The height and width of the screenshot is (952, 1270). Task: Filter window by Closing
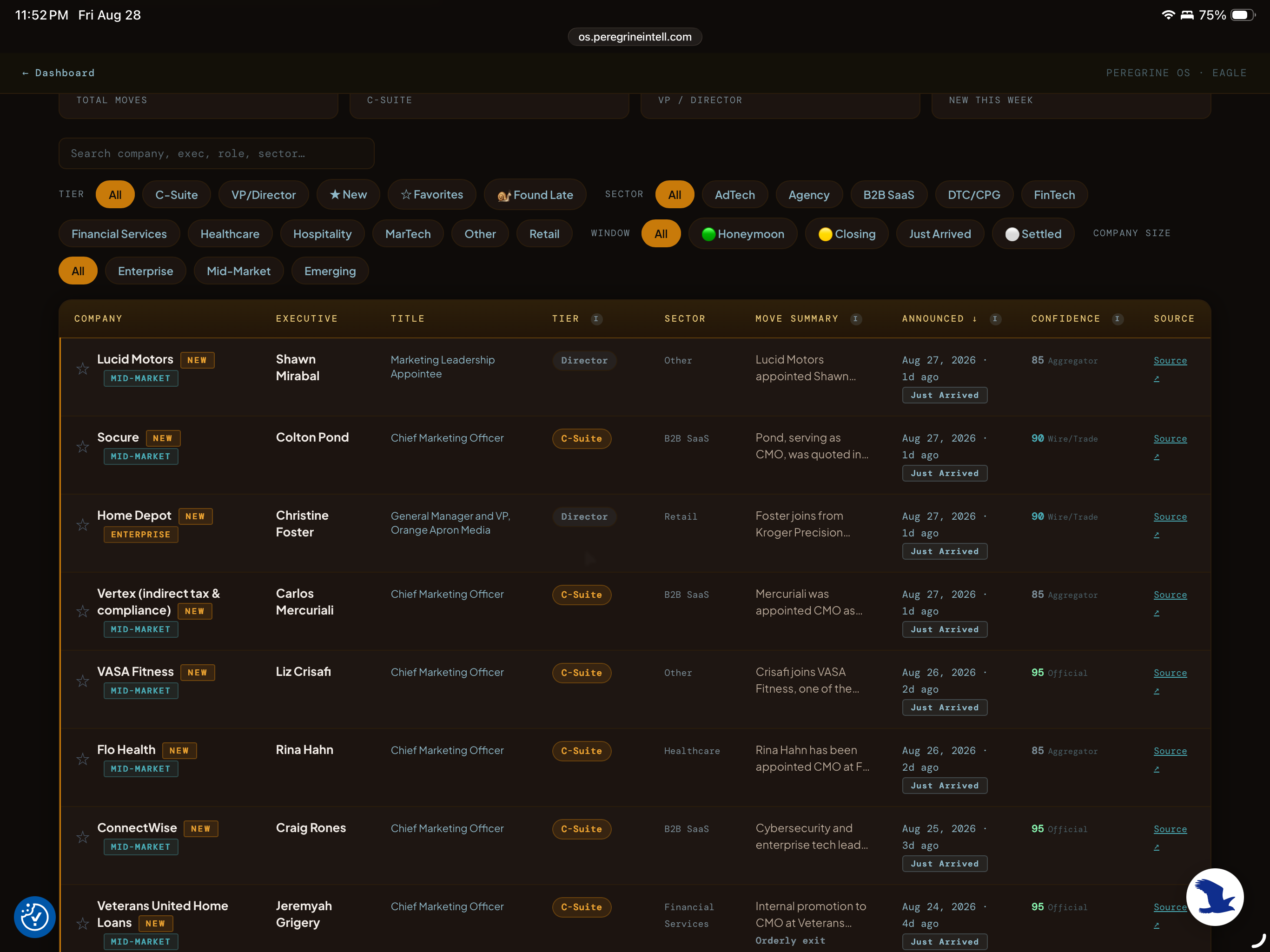[847, 234]
